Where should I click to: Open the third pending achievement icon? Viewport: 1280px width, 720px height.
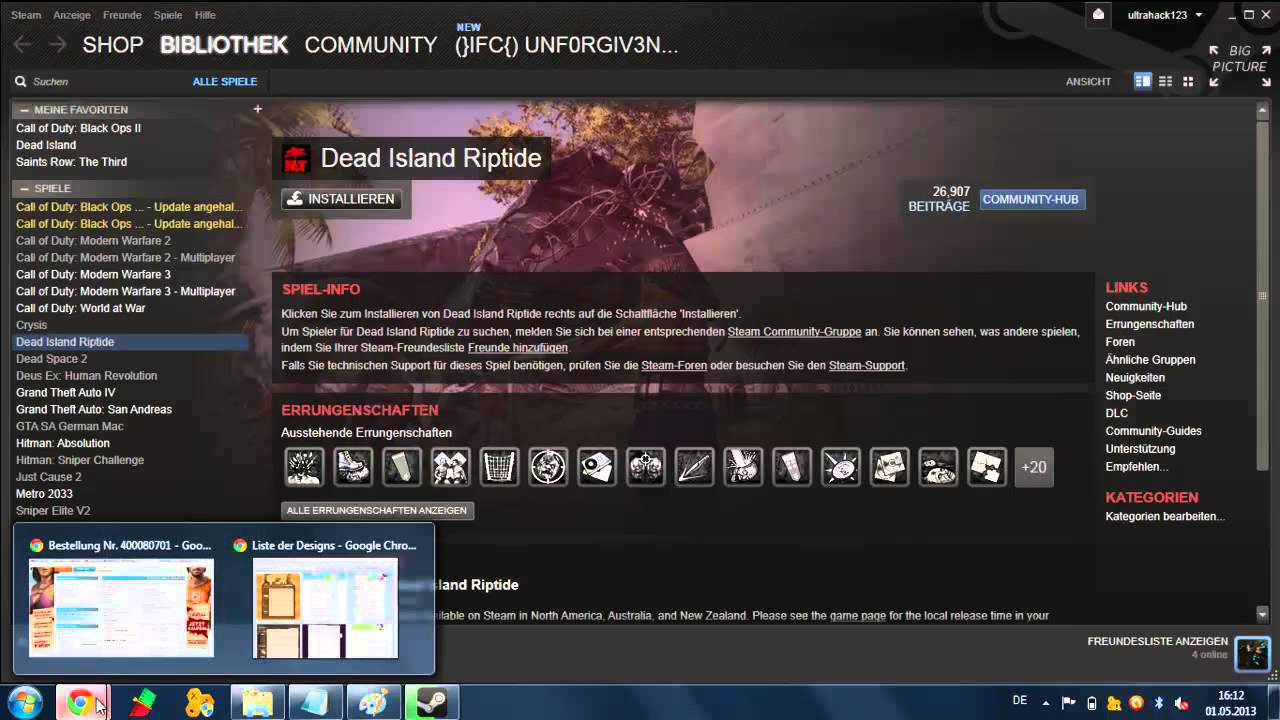[x=402, y=467]
